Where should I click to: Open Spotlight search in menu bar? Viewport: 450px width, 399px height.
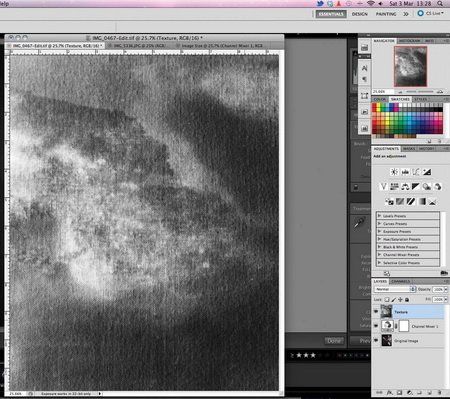440,4
